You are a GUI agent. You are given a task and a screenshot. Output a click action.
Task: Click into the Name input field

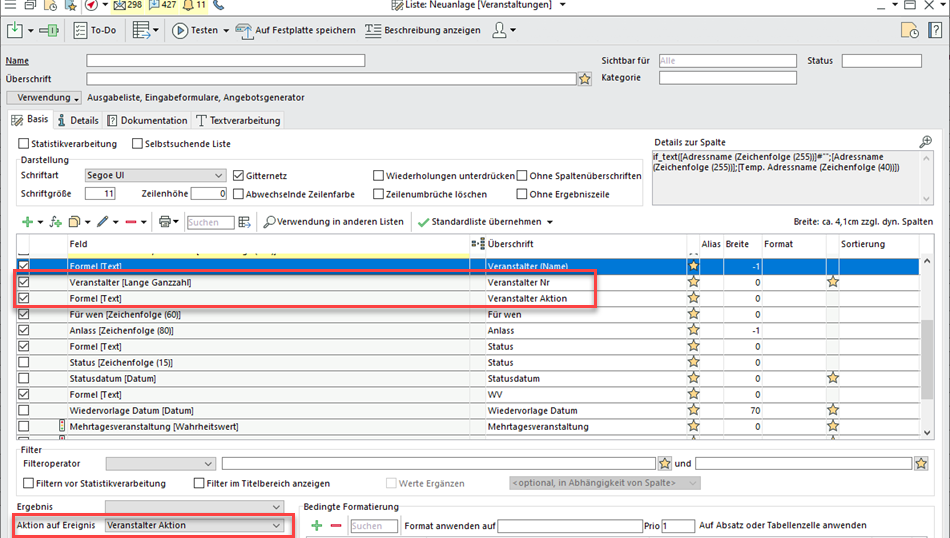click(225, 61)
